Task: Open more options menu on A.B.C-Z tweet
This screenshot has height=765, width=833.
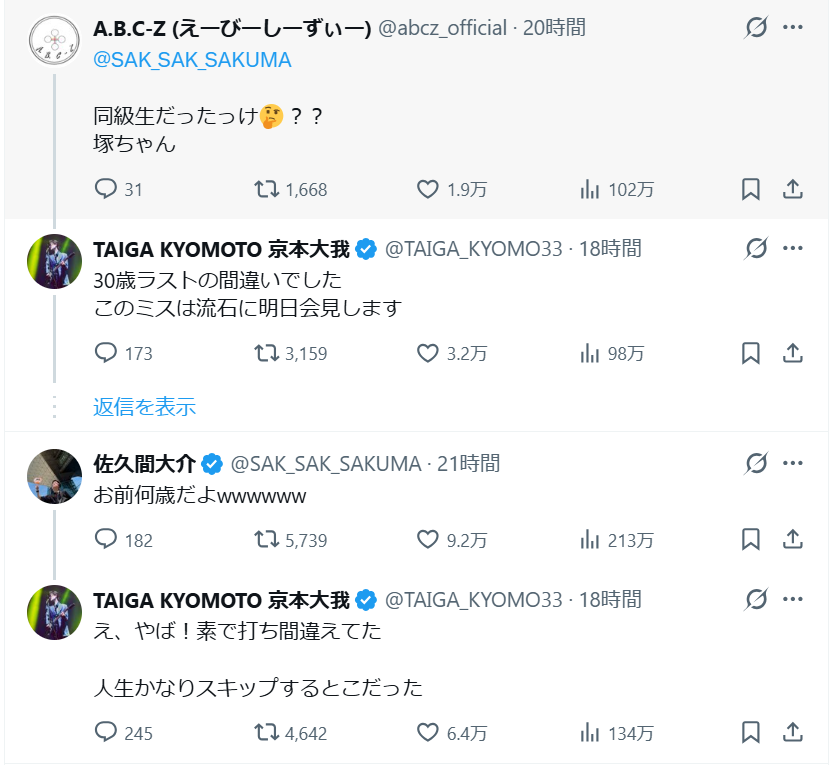Action: pyautogui.click(x=793, y=28)
